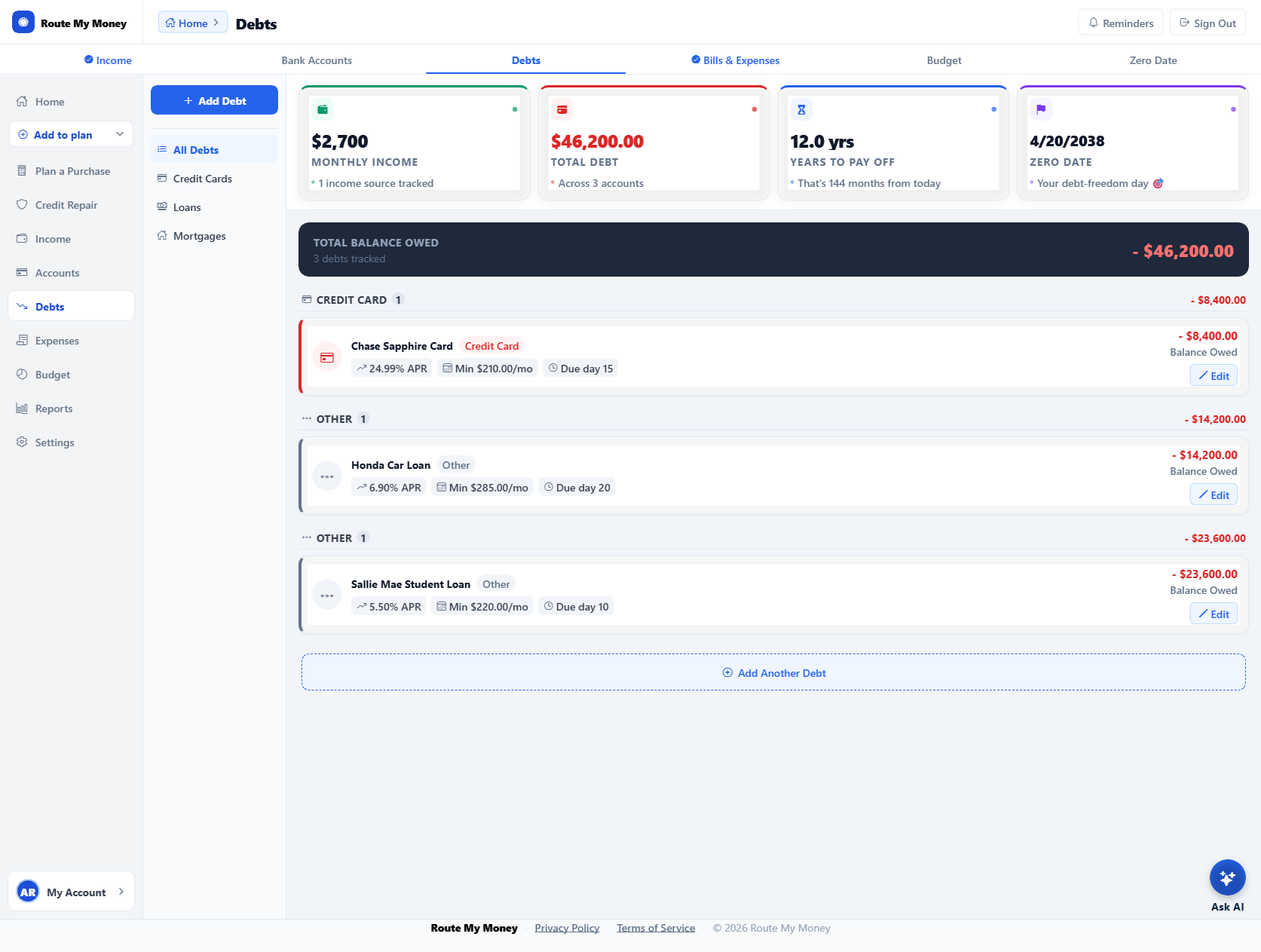Edit the Honda Car Loan entry
1261x952 pixels.
click(1213, 494)
